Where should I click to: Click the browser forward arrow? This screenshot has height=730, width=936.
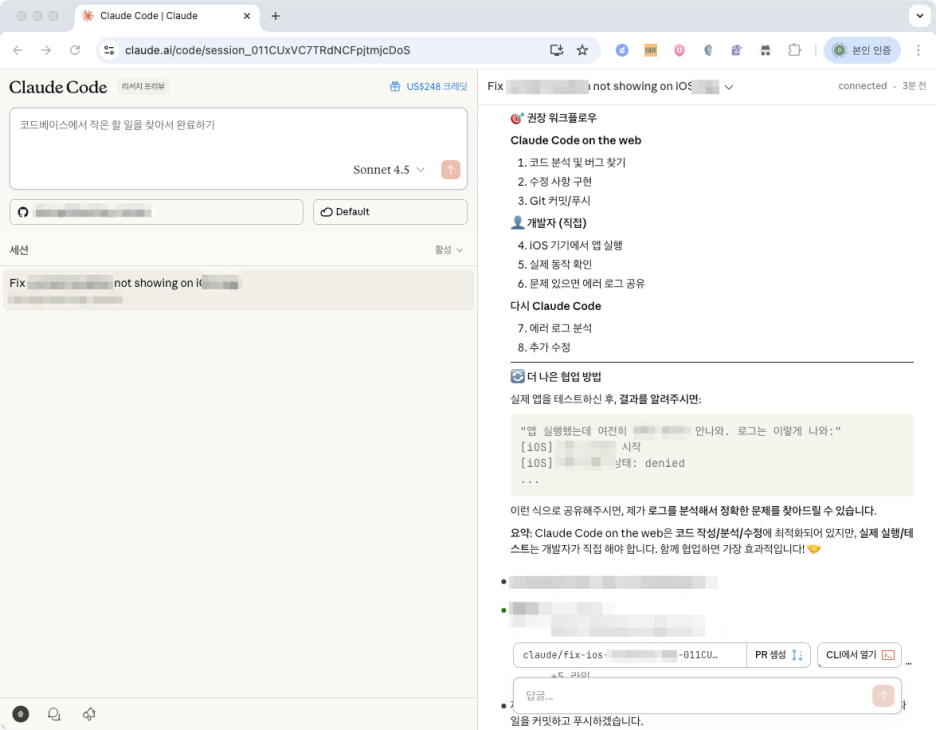point(46,50)
